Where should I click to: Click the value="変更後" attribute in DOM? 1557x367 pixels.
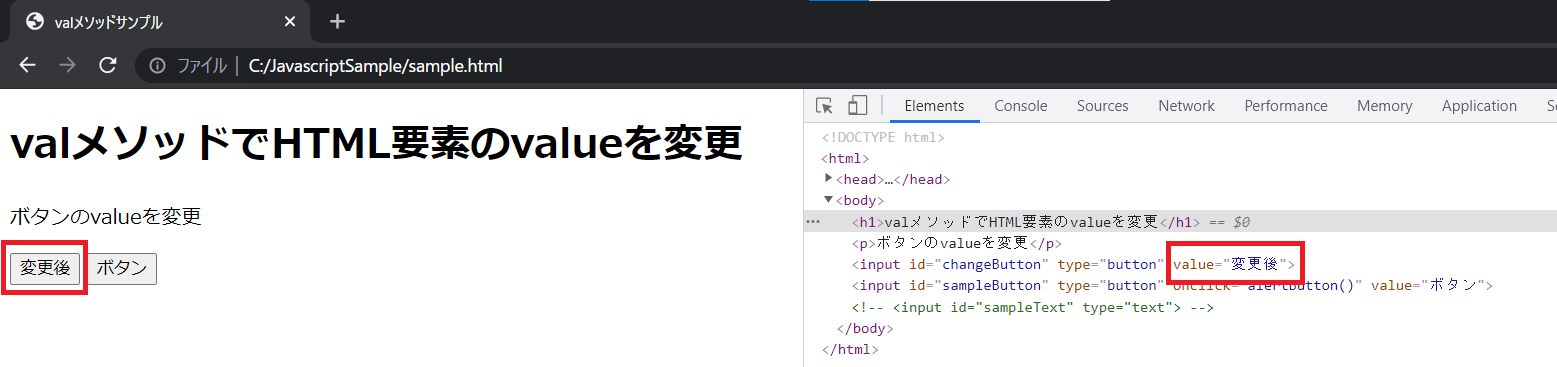tap(1230, 265)
